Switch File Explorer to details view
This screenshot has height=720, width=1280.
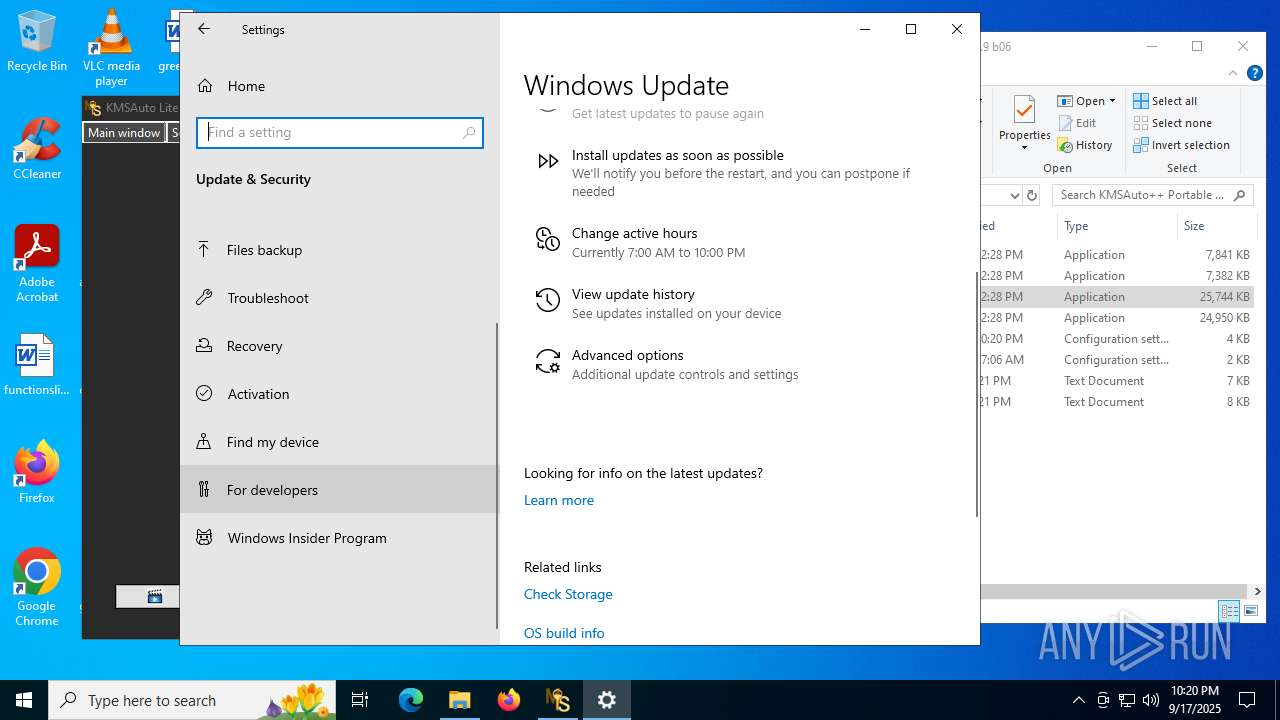coord(1229,611)
